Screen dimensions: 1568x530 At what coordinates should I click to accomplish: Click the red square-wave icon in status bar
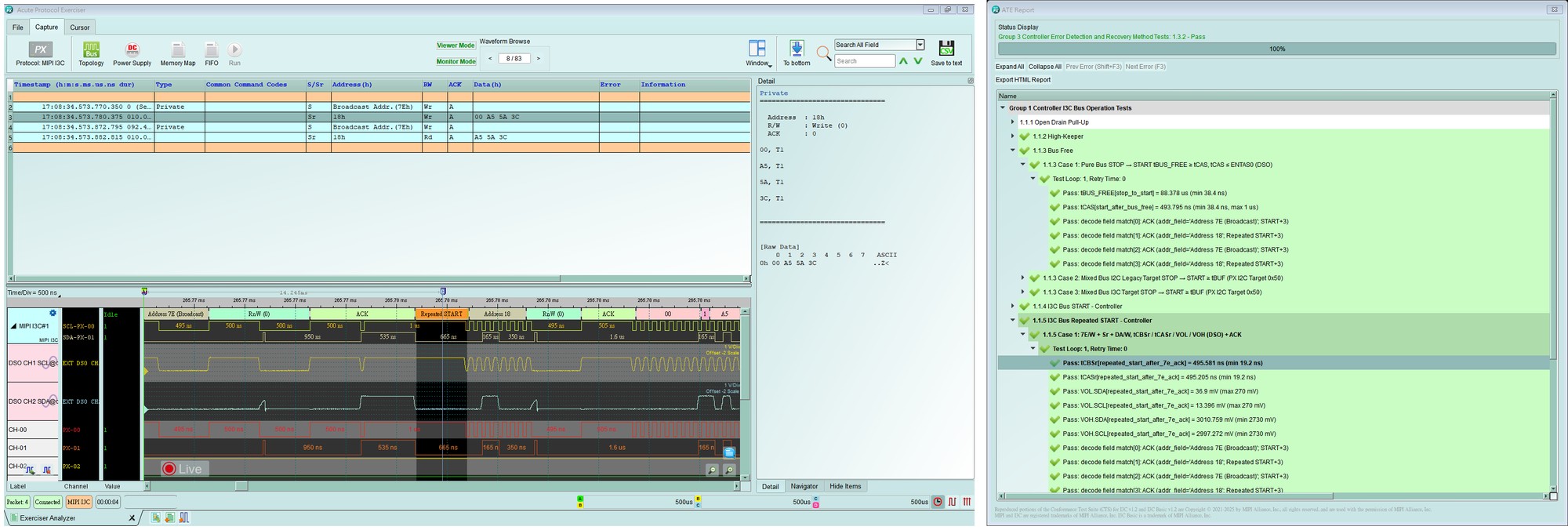(x=953, y=502)
